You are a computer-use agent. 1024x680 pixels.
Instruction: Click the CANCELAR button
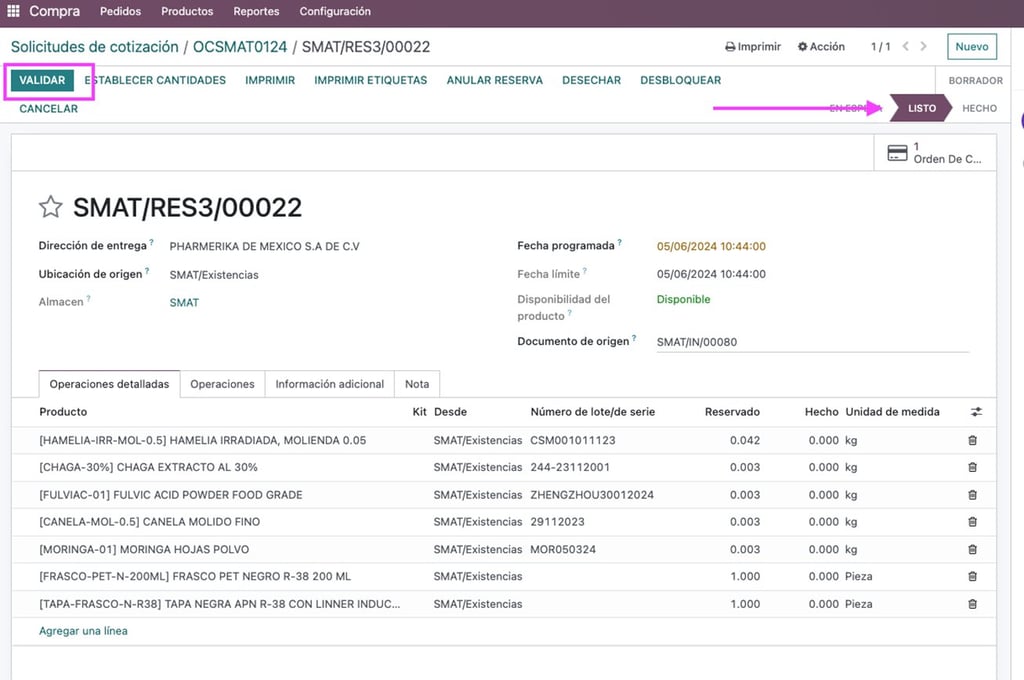48,109
